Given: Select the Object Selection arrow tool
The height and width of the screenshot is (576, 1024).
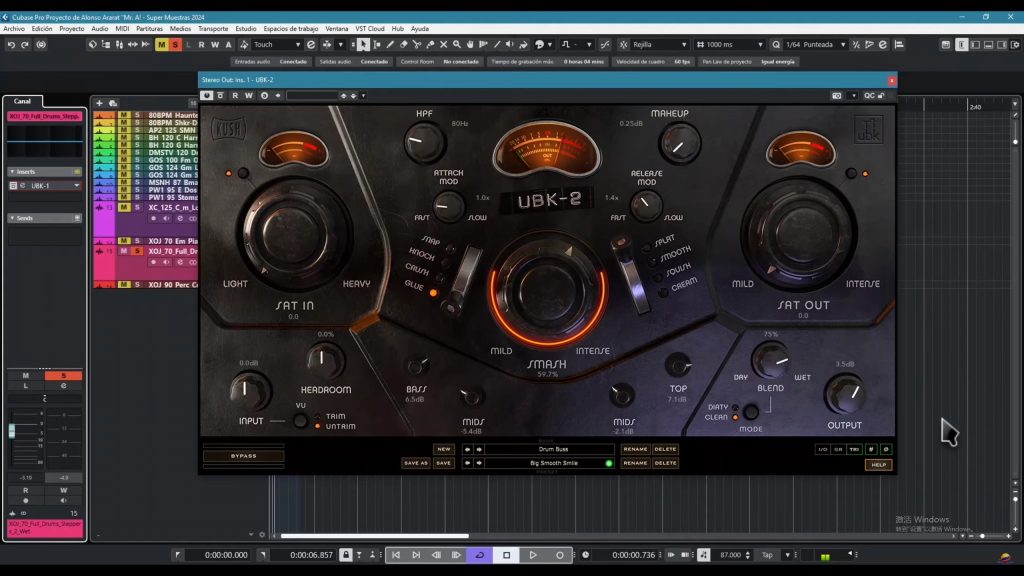Looking at the screenshot, I should (x=363, y=44).
